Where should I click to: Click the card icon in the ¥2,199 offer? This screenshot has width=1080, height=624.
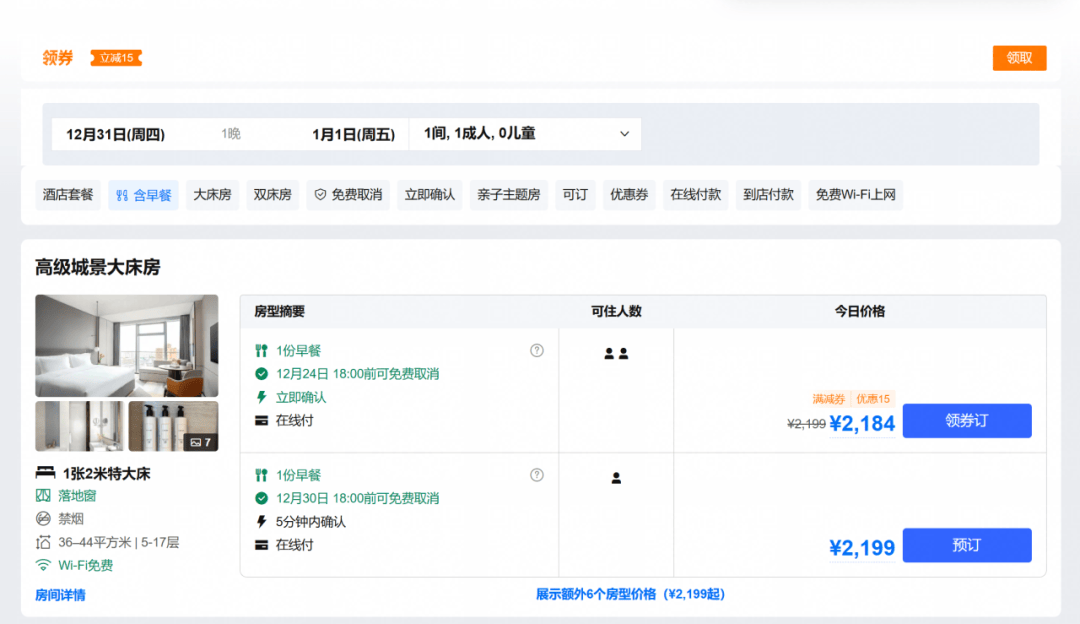pos(261,545)
